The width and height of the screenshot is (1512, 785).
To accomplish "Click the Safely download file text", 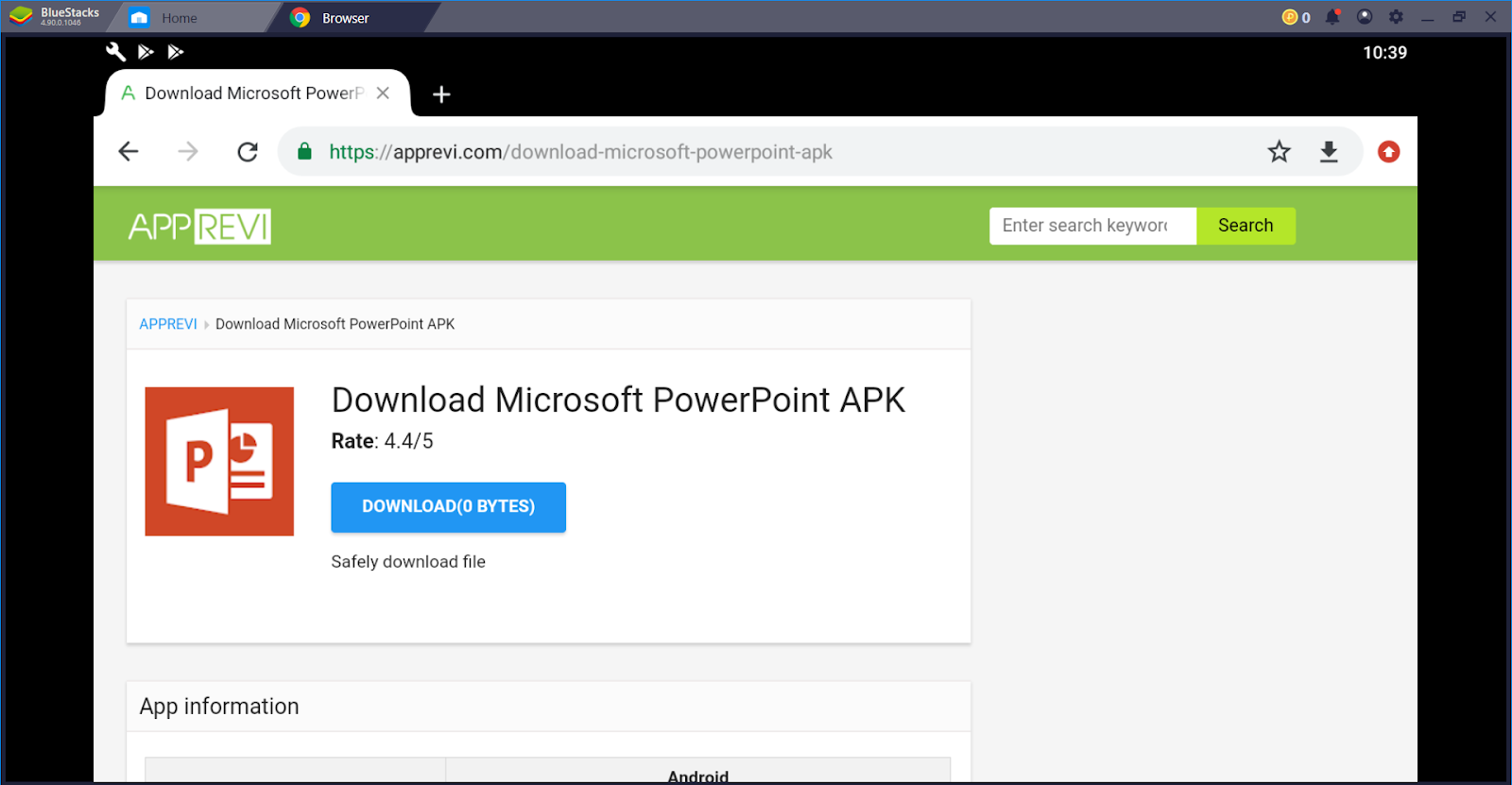I will [408, 562].
